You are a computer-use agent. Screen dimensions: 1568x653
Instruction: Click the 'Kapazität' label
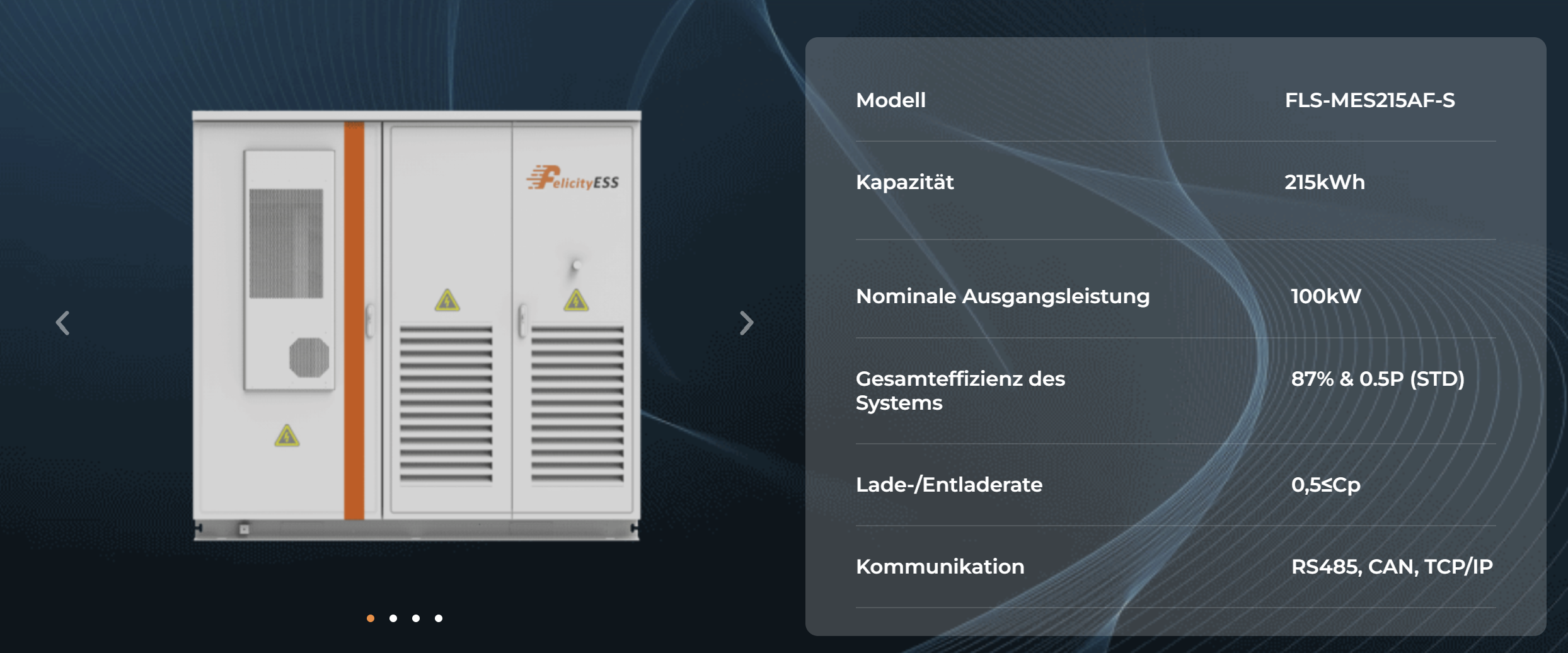coord(904,182)
